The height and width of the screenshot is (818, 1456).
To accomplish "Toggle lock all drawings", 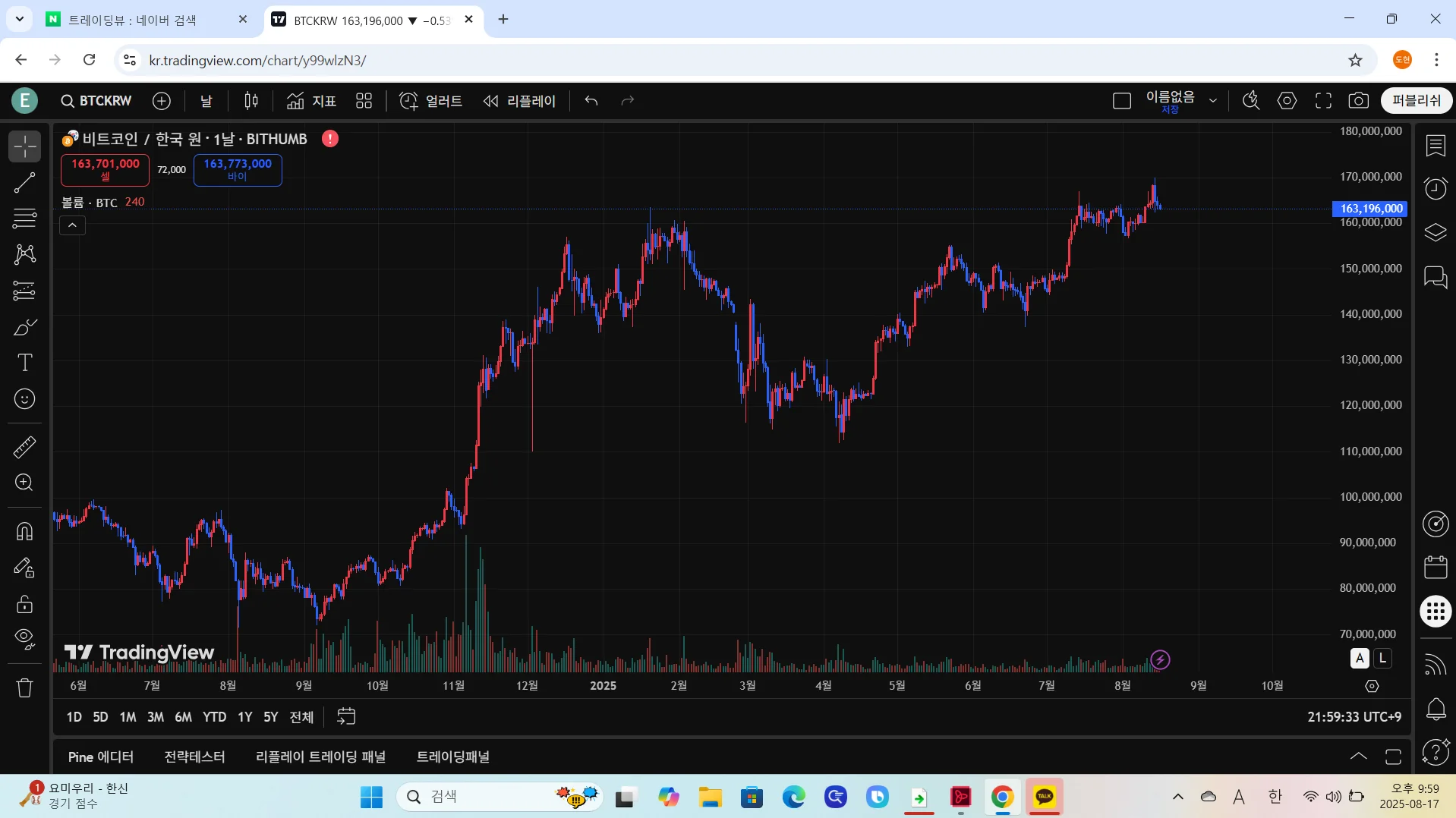I will [24, 604].
